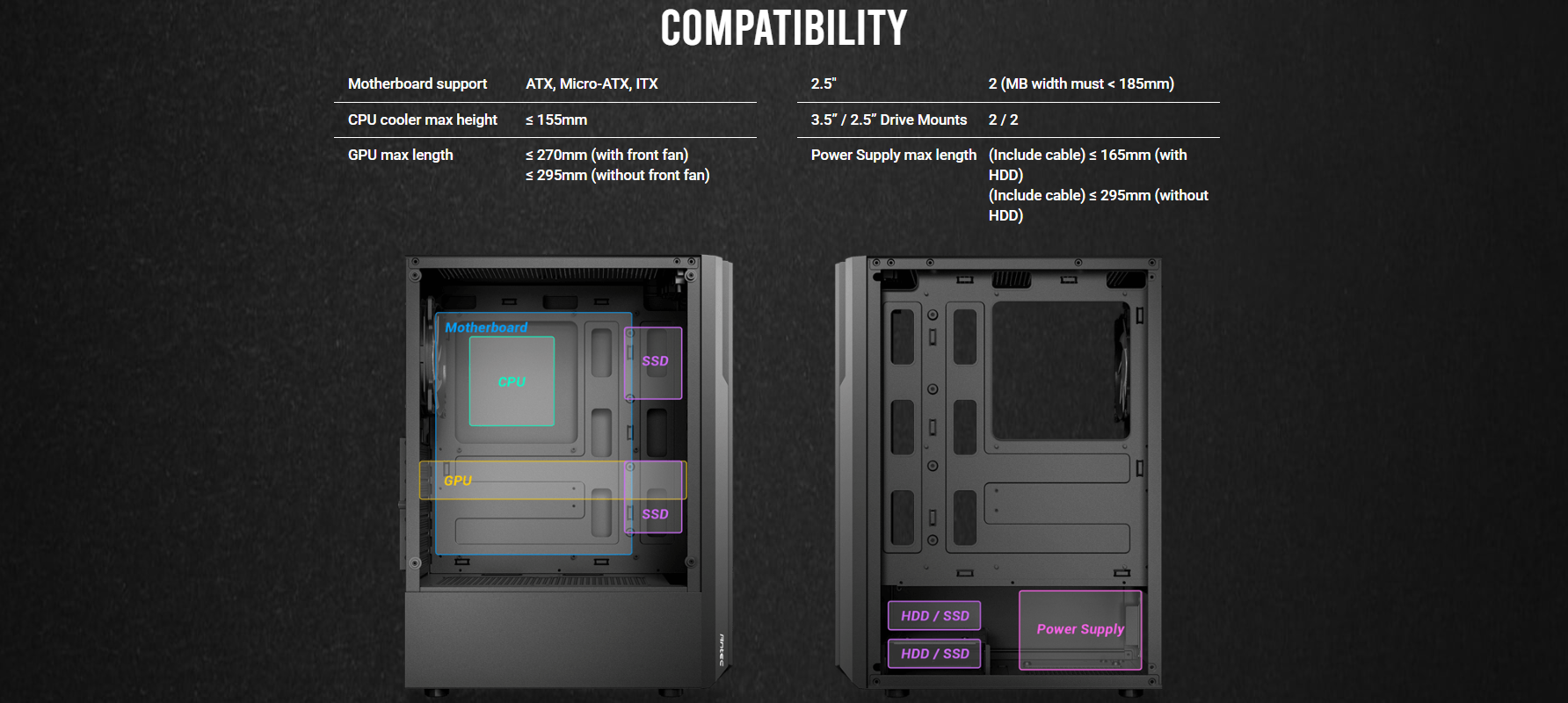Select the "3.5" / 2.5" Drive Mounts" label
Viewport: 1568px width, 703px height.
pyautogui.click(x=888, y=120)
